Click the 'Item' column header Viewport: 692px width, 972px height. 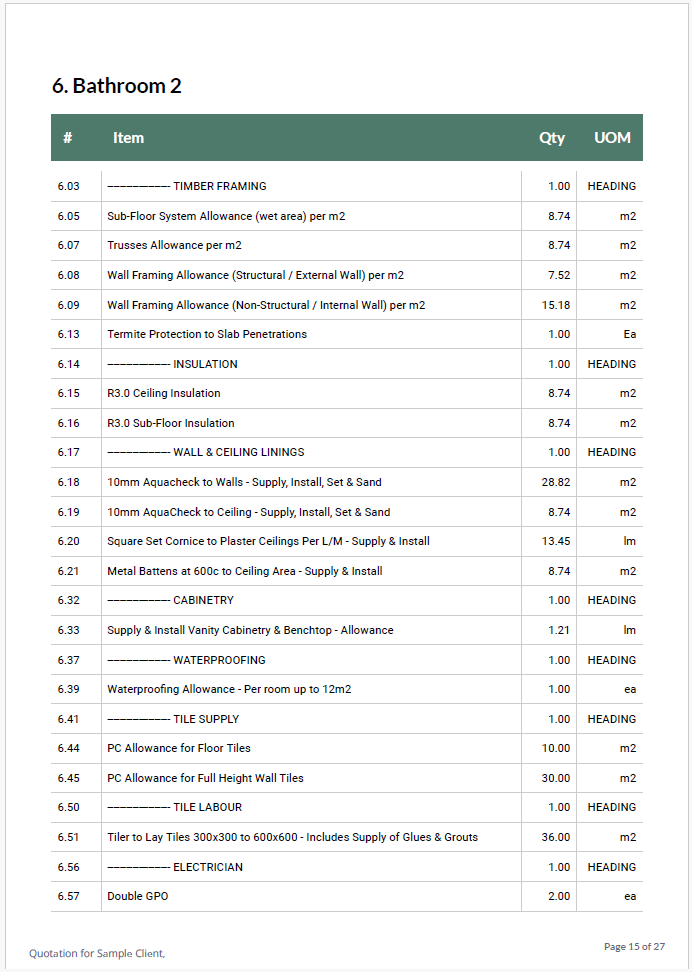128,138
